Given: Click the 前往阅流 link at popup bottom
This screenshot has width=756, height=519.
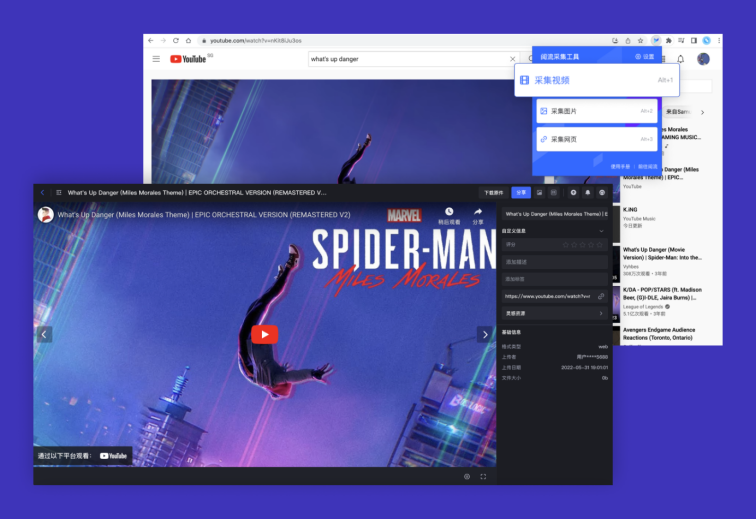Looking at the screenshot, I should (x=648, y=166).
